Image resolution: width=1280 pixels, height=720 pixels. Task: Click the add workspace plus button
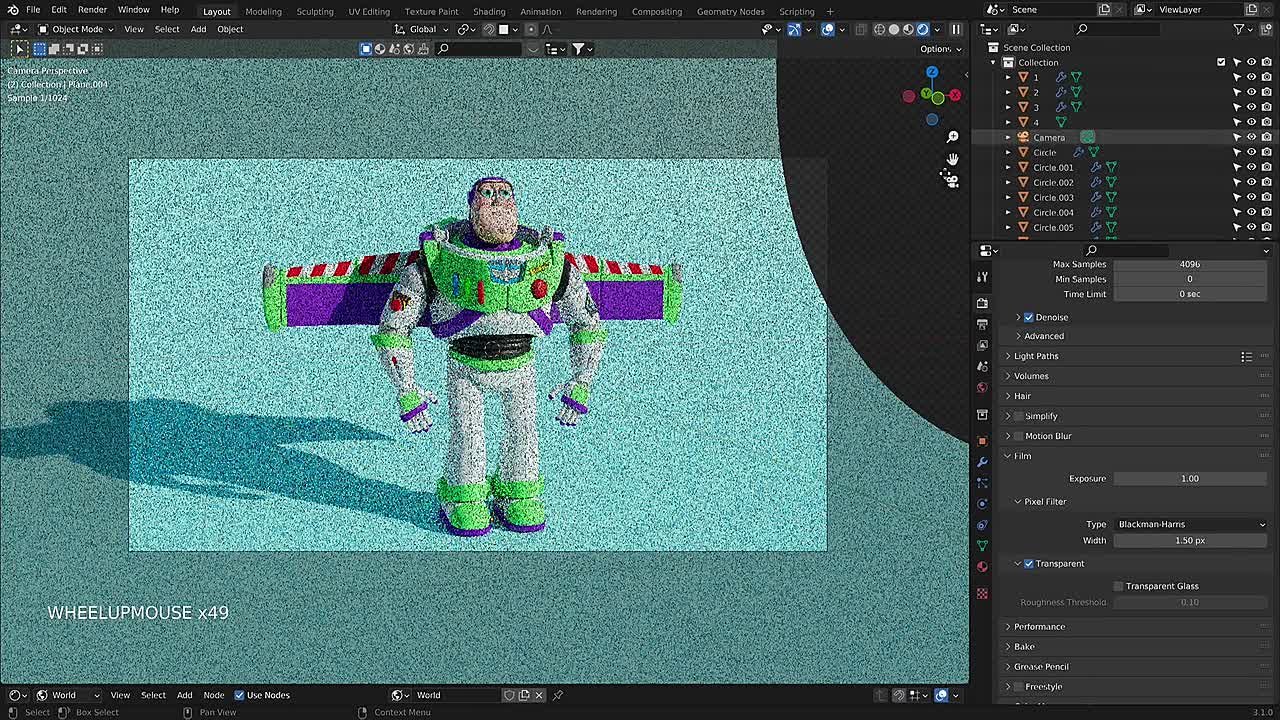(830, 11)
